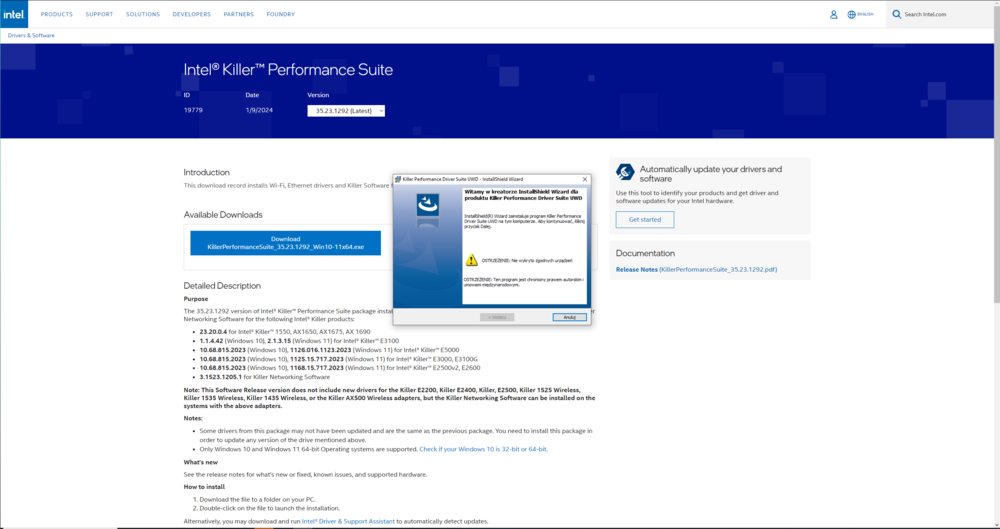Download KillerPerformanceSuite exe file
Viewport: 1000px width, 529px height.
286,243
